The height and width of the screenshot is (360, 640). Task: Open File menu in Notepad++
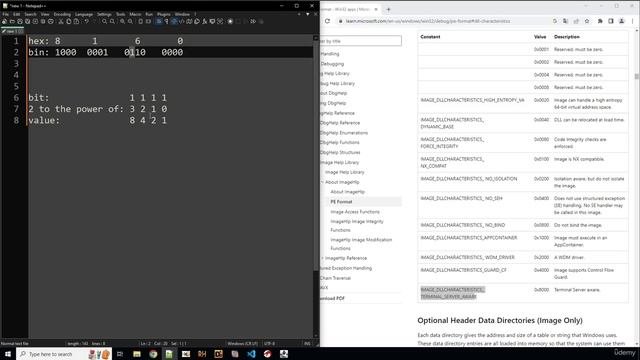(x=6, y=14)
